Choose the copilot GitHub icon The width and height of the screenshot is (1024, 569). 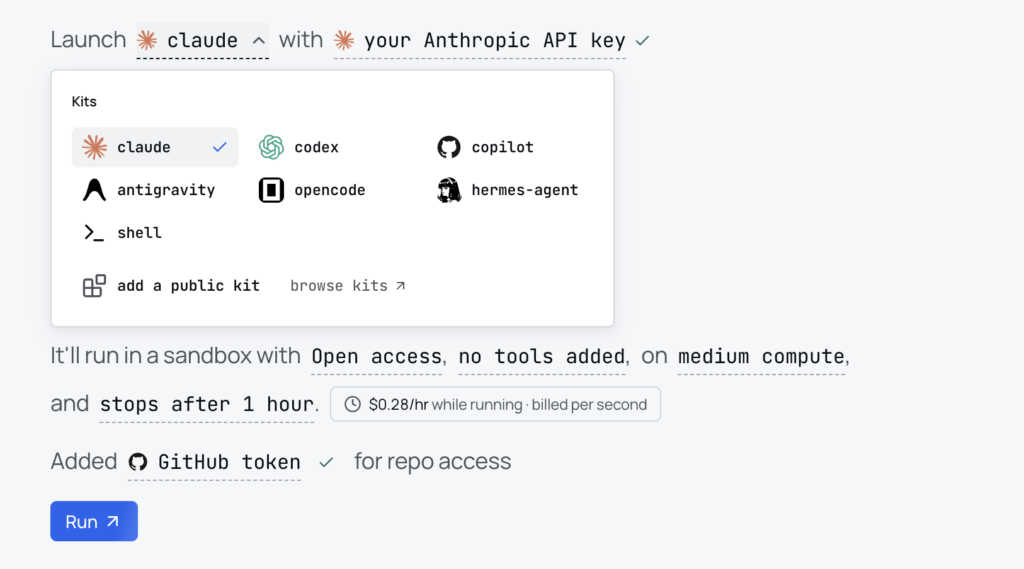[449, 147]
